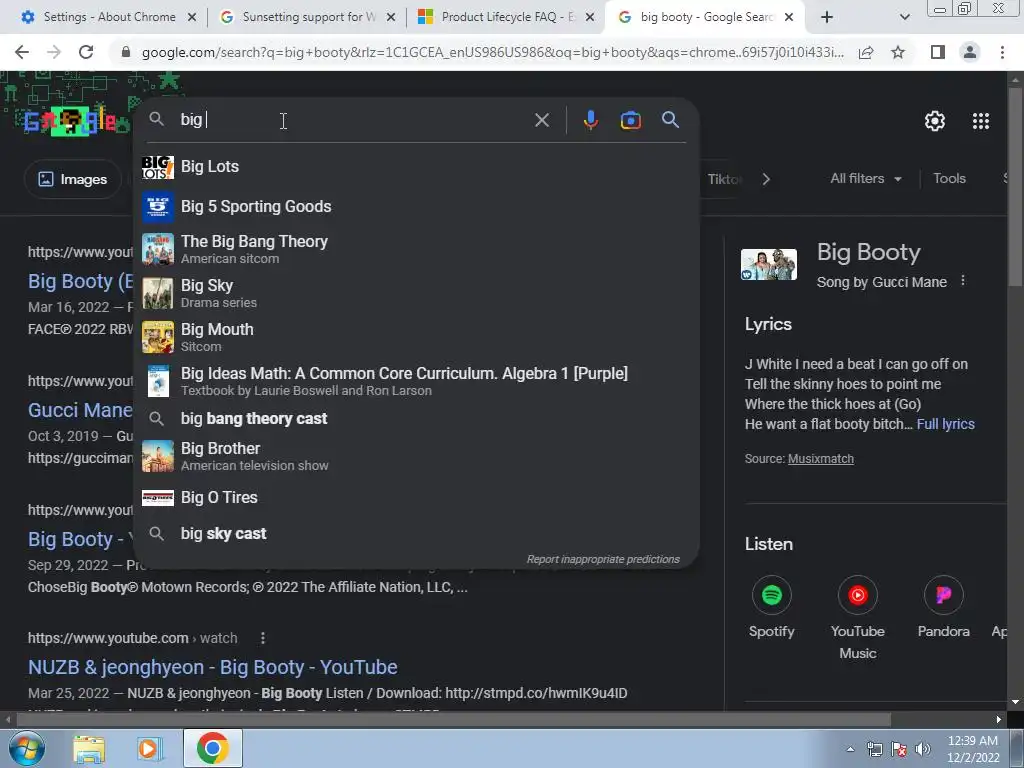Open NUZB & jeonghyeon Big Booty result
The height and width of the screenshot is (768, 1024).
[212, 667]
